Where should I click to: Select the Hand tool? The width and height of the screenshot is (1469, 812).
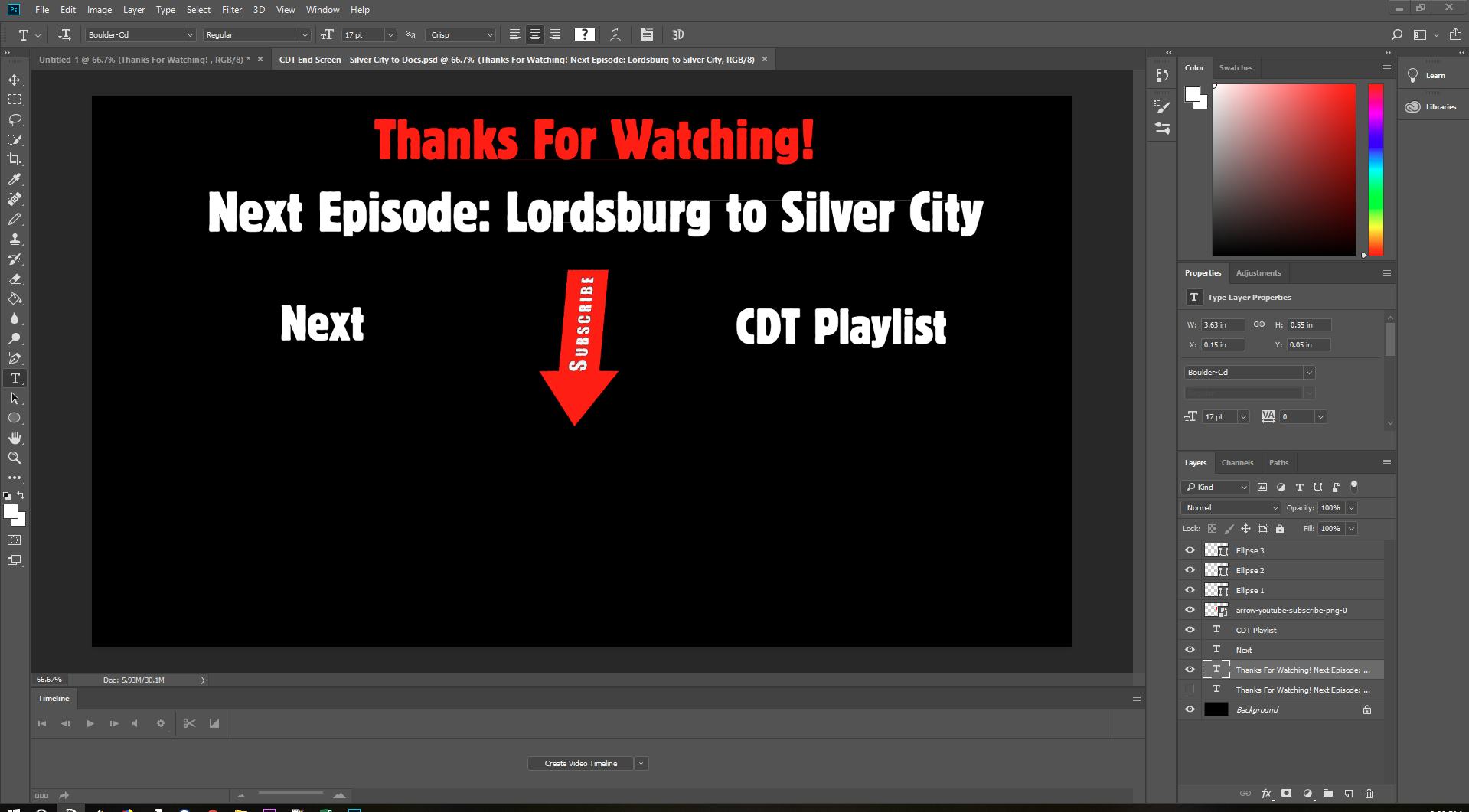[x=15, y=438]
